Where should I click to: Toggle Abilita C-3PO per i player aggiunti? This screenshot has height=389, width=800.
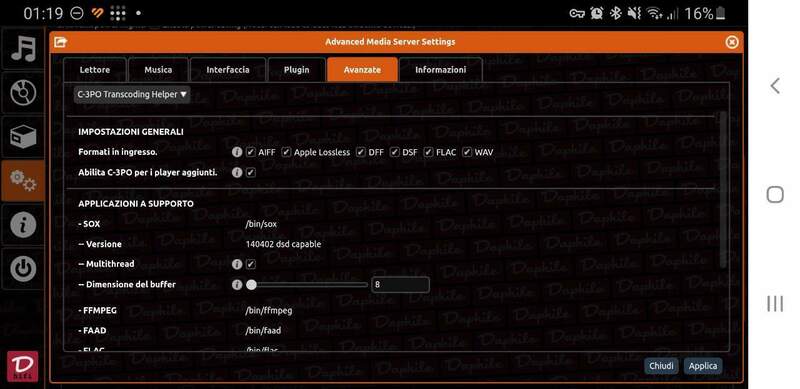pos(251,173)
